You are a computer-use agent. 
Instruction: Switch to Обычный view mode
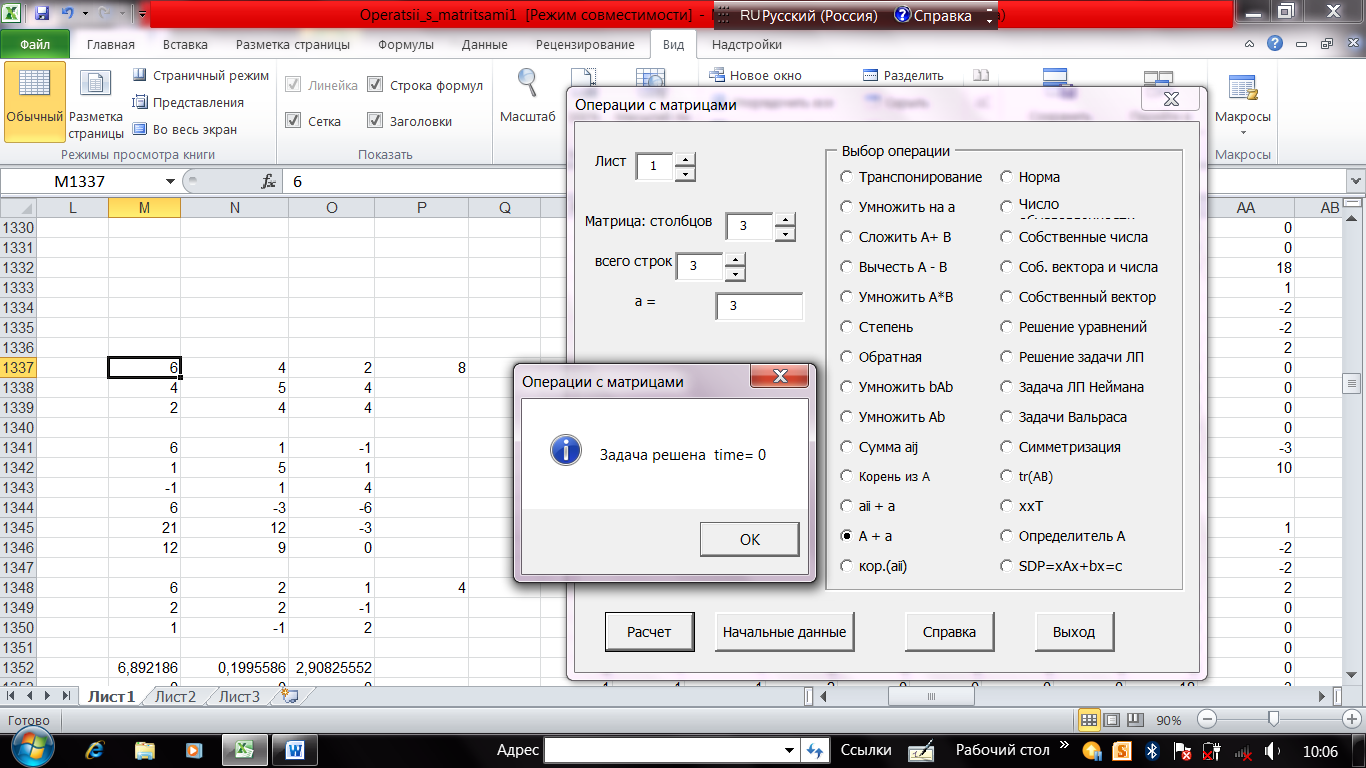pos(35,104)
